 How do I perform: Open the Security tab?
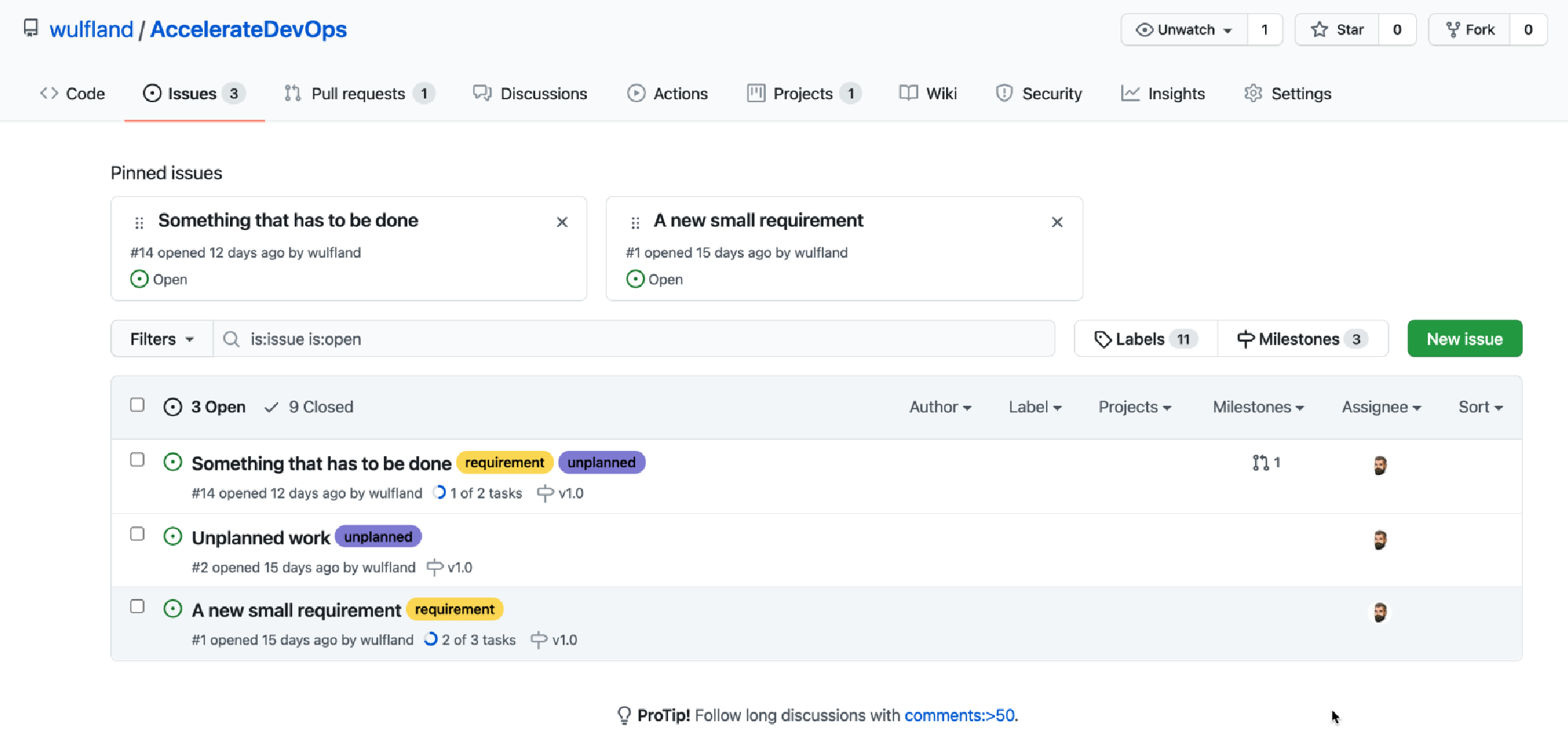click(x=1039, y=93)
